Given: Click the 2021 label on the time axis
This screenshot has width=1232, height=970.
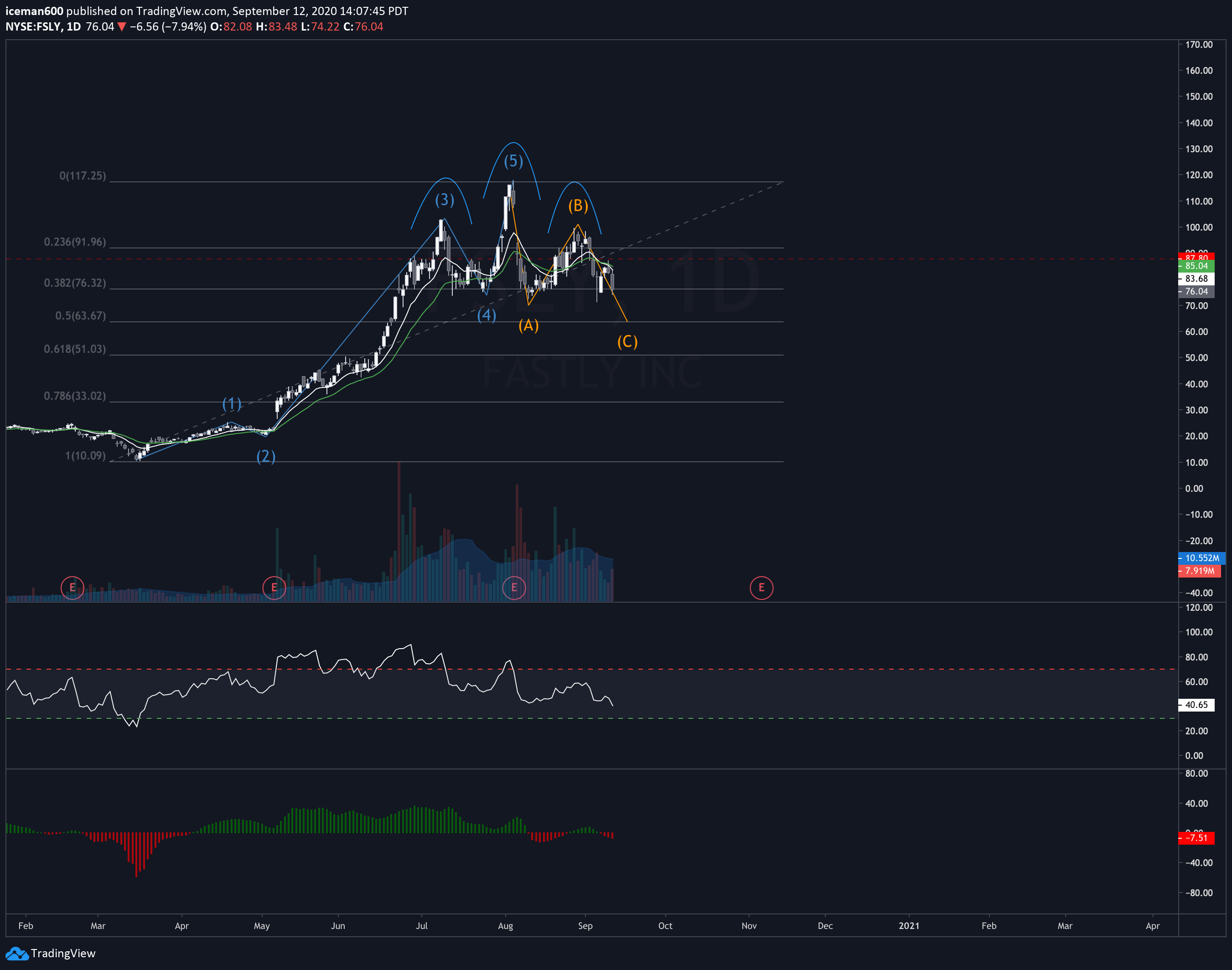Looking at the screenshot, I should pos(909,926).
